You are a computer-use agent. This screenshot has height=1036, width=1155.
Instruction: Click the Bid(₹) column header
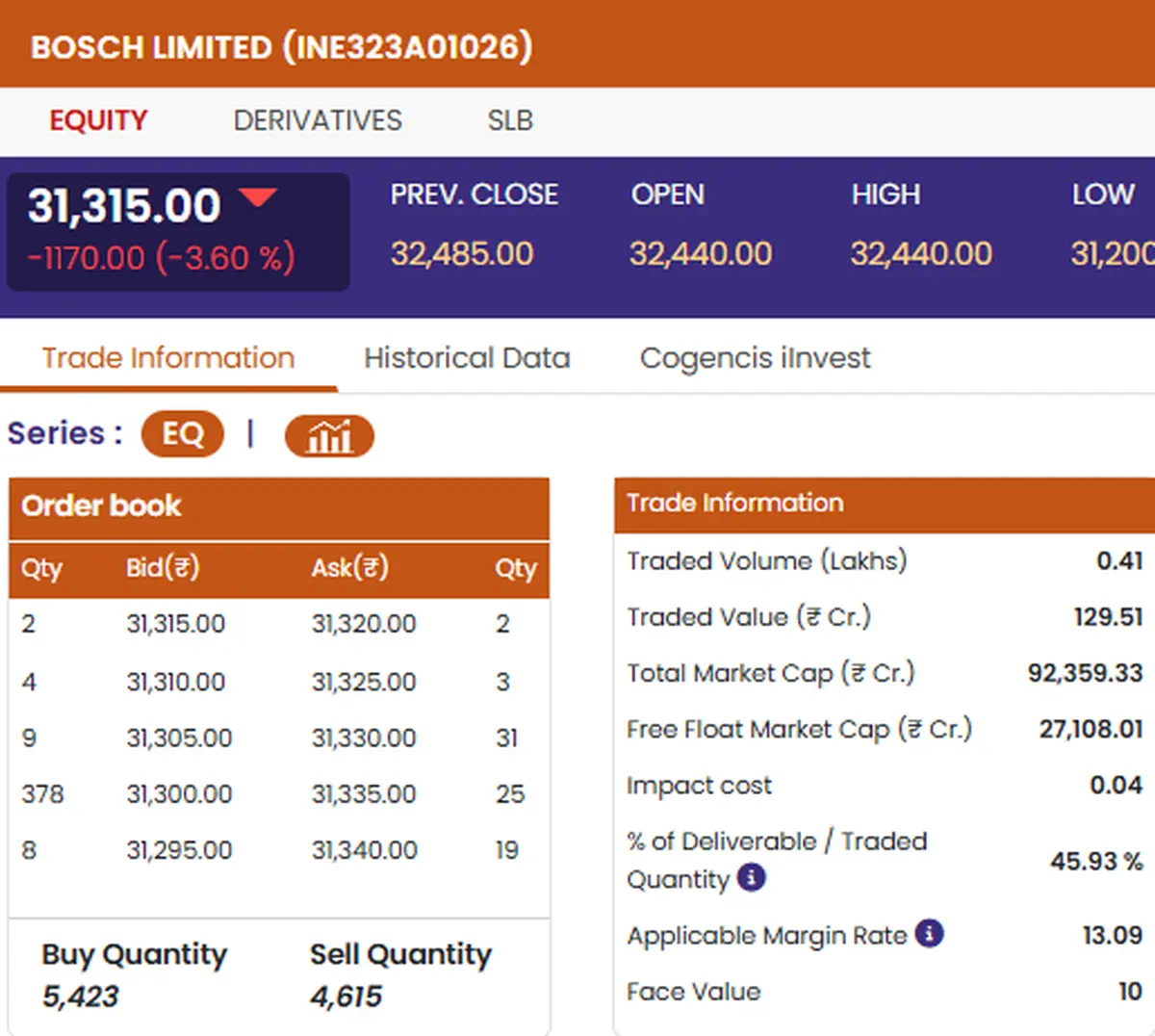click(x=163, y=568)
